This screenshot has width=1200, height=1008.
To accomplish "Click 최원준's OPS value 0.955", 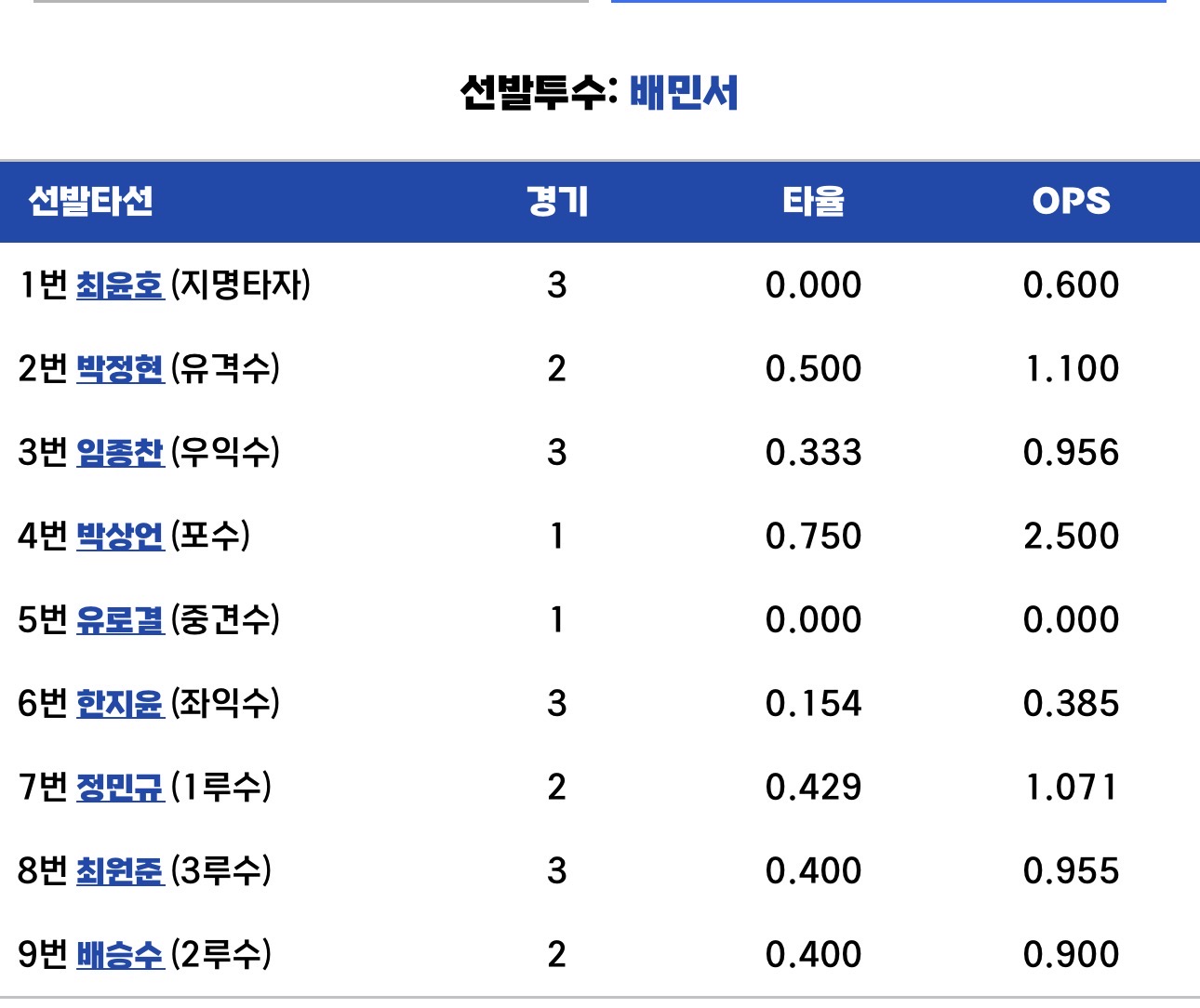I will point(1071,870).
